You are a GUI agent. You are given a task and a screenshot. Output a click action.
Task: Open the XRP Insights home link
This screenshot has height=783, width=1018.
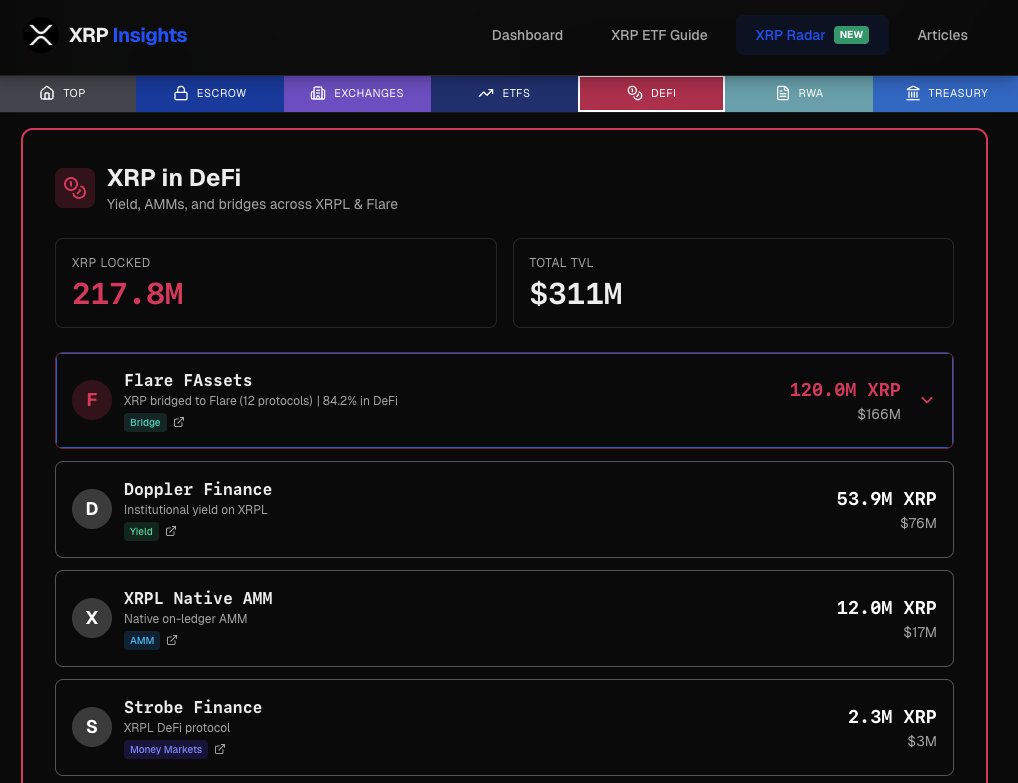105,35
